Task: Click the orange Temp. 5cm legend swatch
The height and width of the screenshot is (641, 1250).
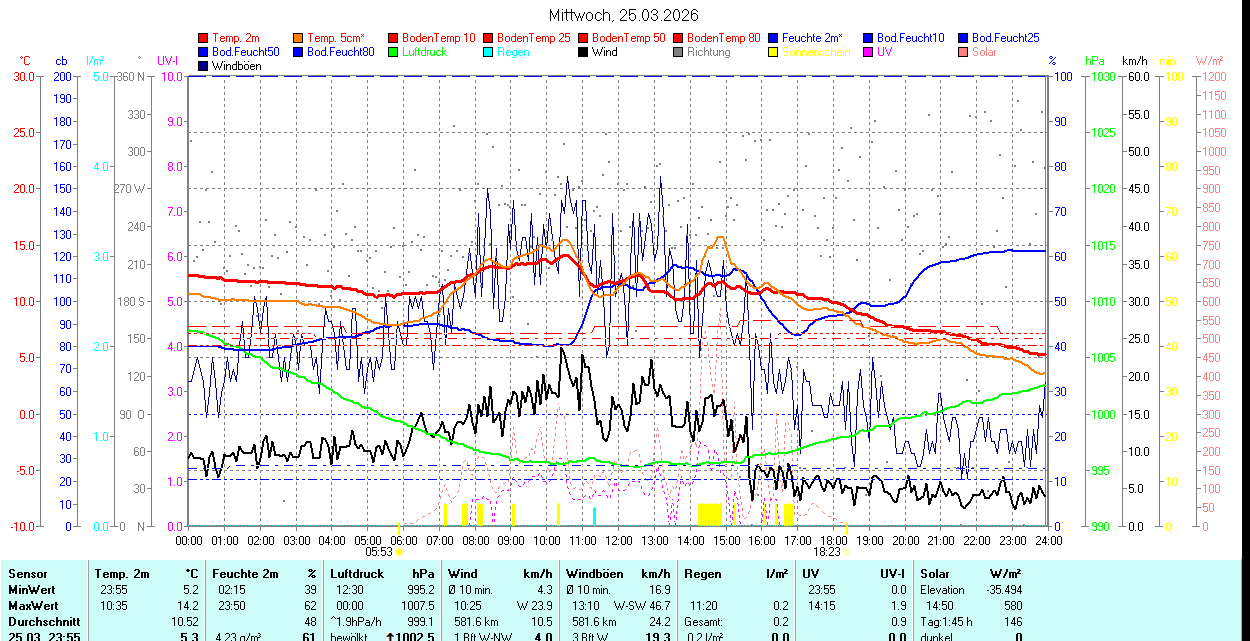Action: click(x=299, y=38)
